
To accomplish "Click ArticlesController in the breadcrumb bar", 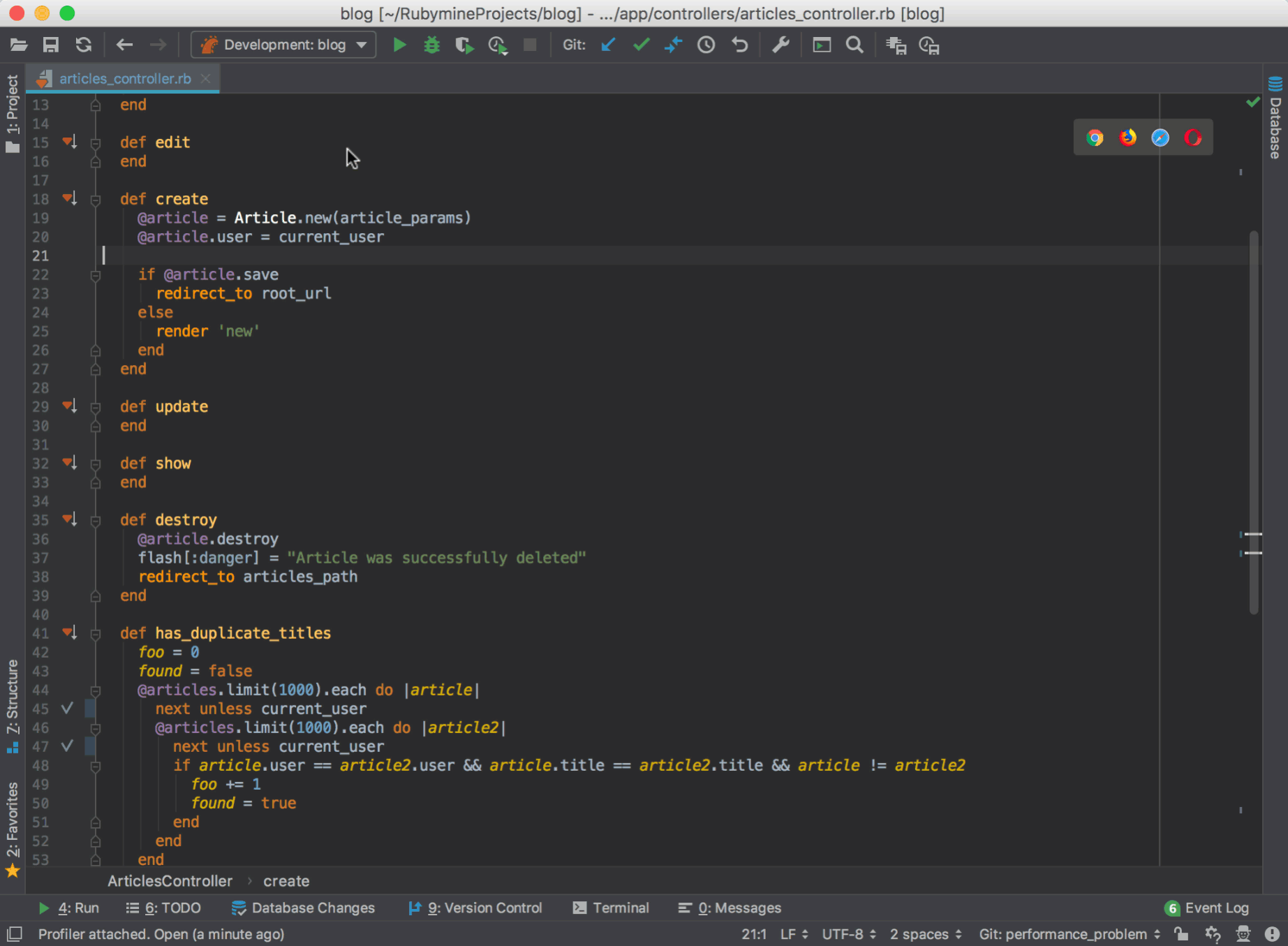I will [170, 881].
